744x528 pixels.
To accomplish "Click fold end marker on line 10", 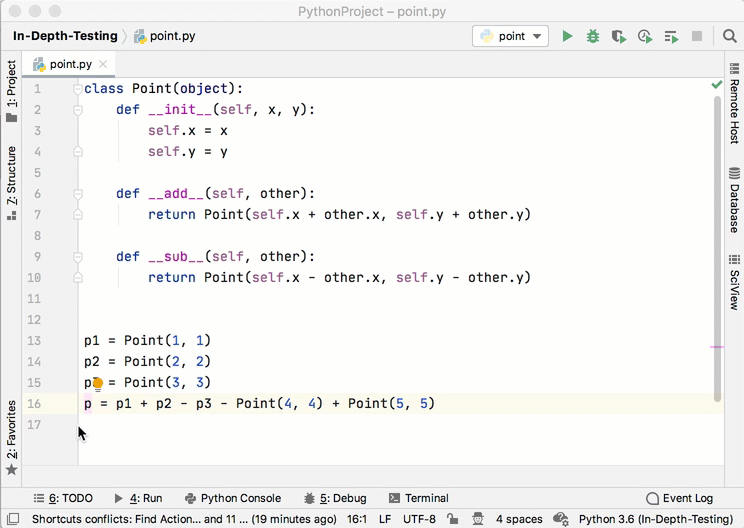I will click(78, 278).
